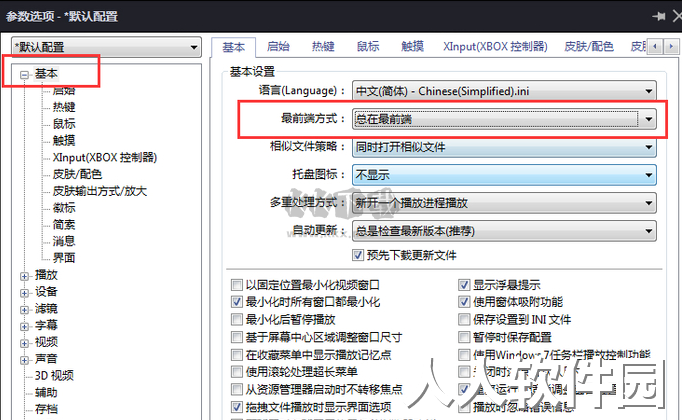Expand the 字幕 tree node
The image size is (682, 420).
pos(24,326)
